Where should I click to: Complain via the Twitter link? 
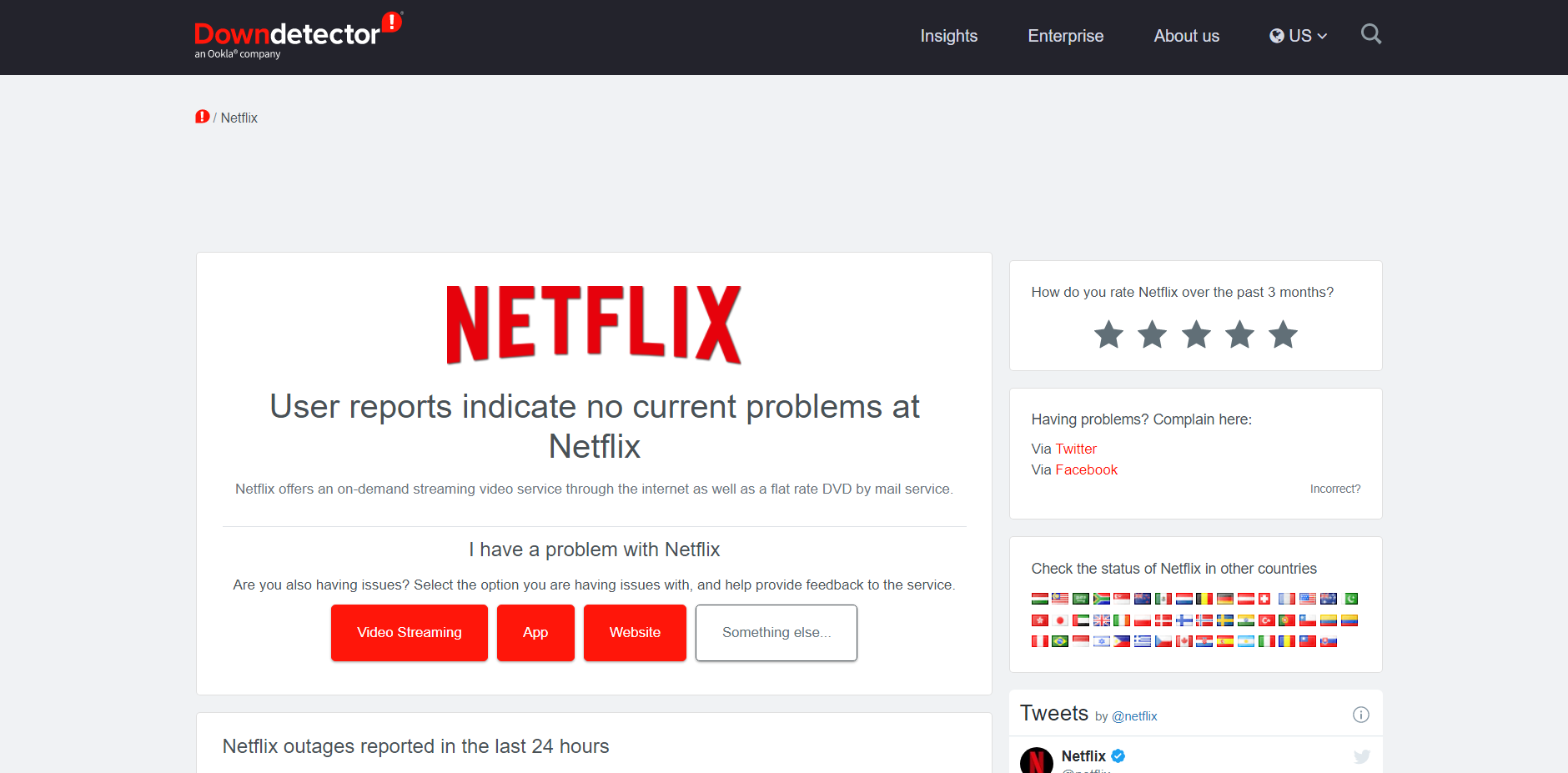tap(1076, 449)
